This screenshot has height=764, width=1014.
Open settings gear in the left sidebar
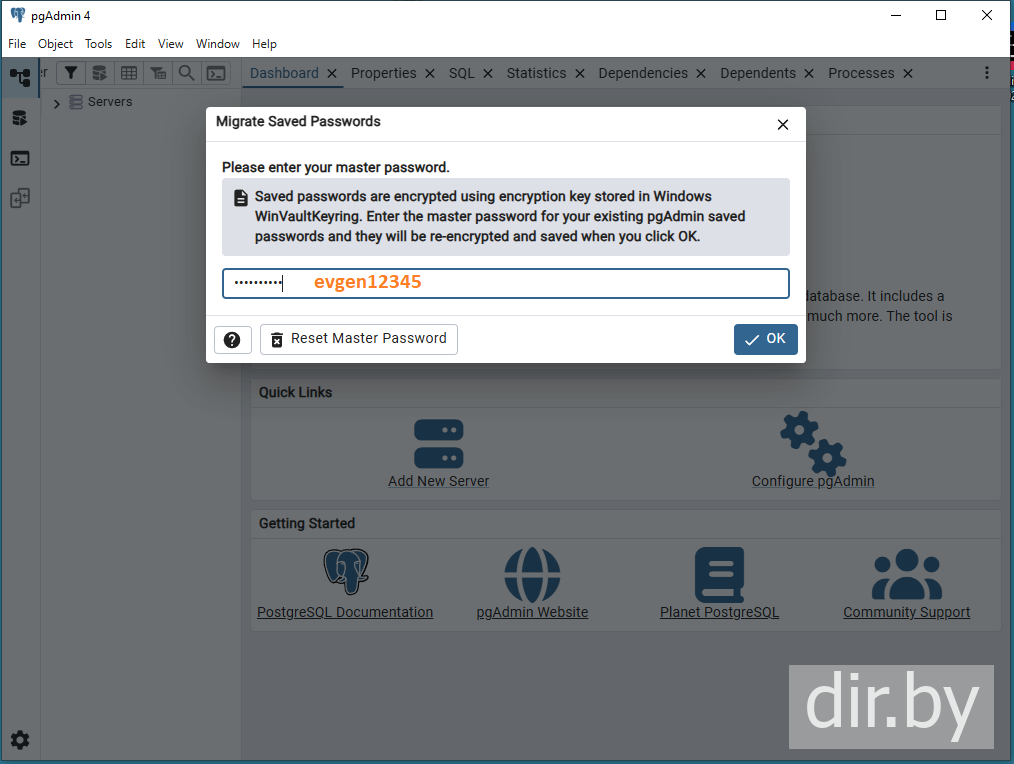20,739
